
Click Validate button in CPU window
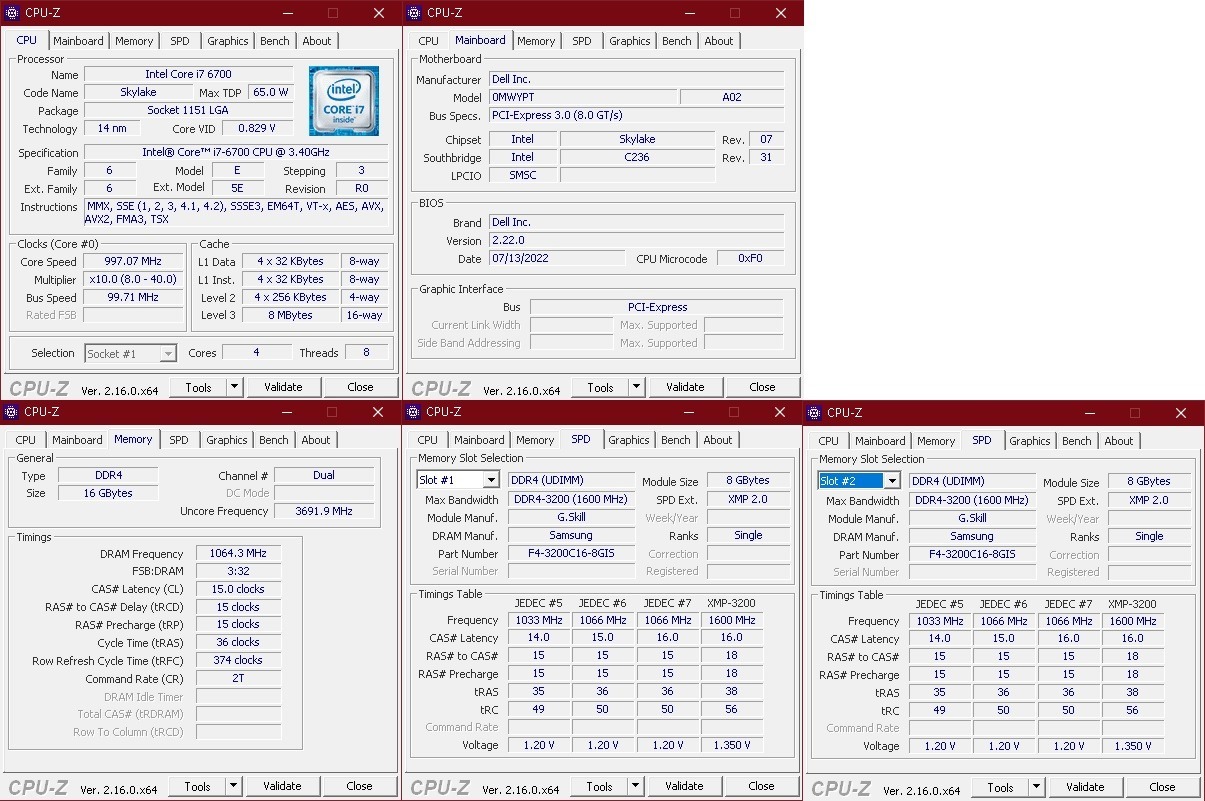(283, 387)
